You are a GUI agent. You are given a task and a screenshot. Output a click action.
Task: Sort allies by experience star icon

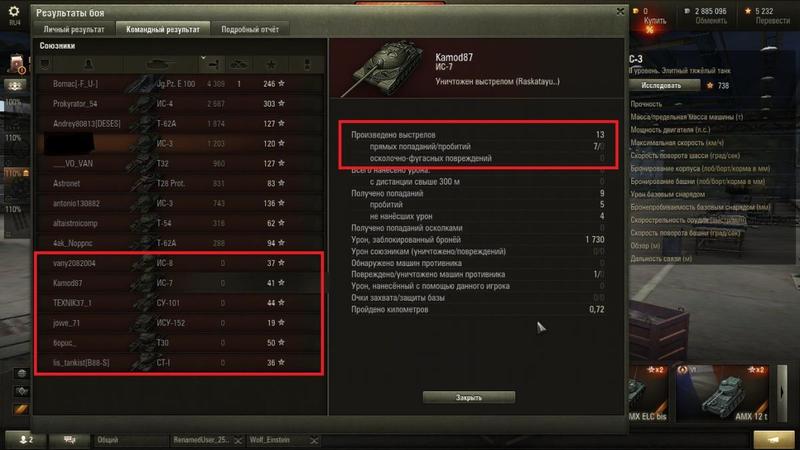coord(271,64)
